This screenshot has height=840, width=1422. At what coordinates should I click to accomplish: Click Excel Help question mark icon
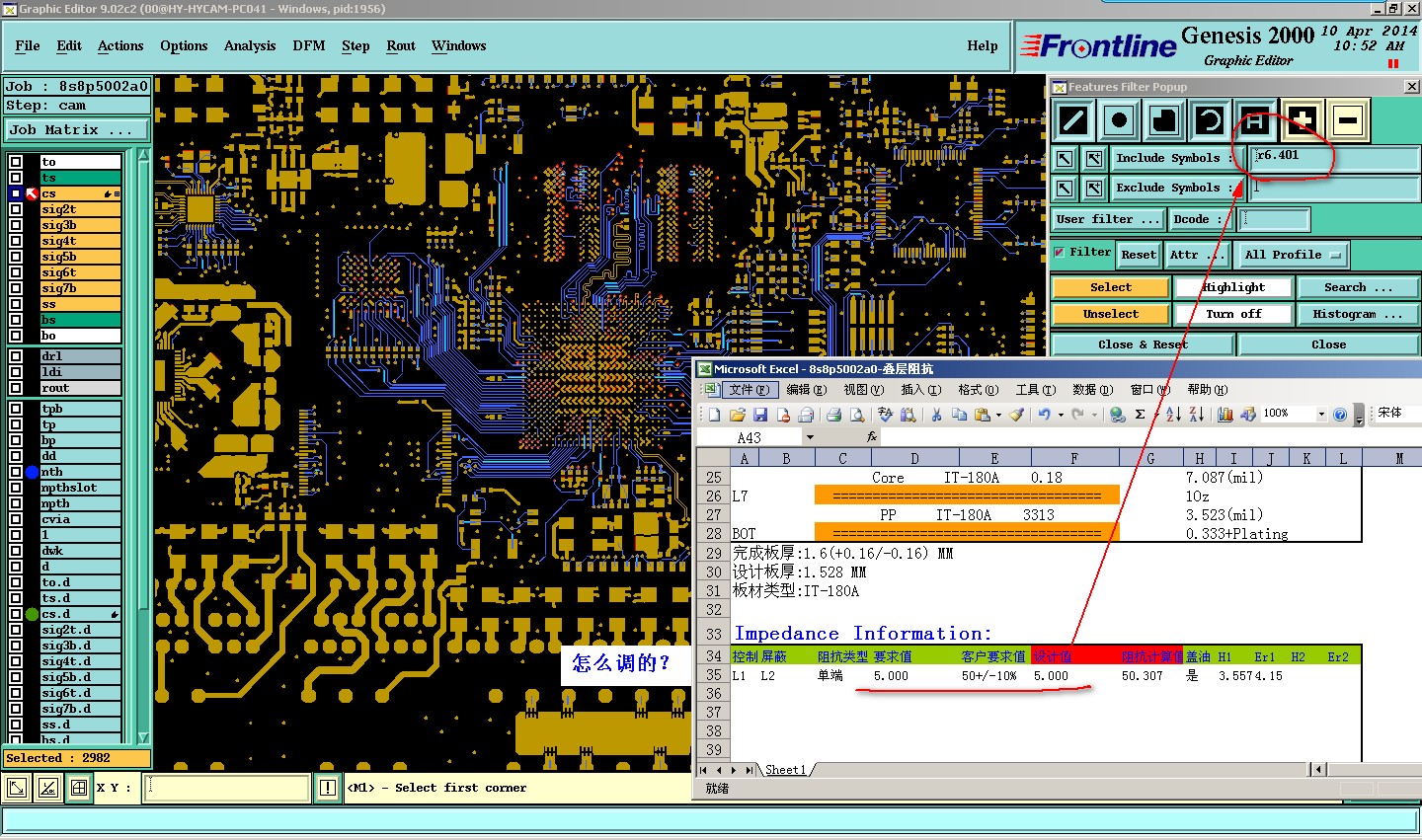click(1340, 415)
